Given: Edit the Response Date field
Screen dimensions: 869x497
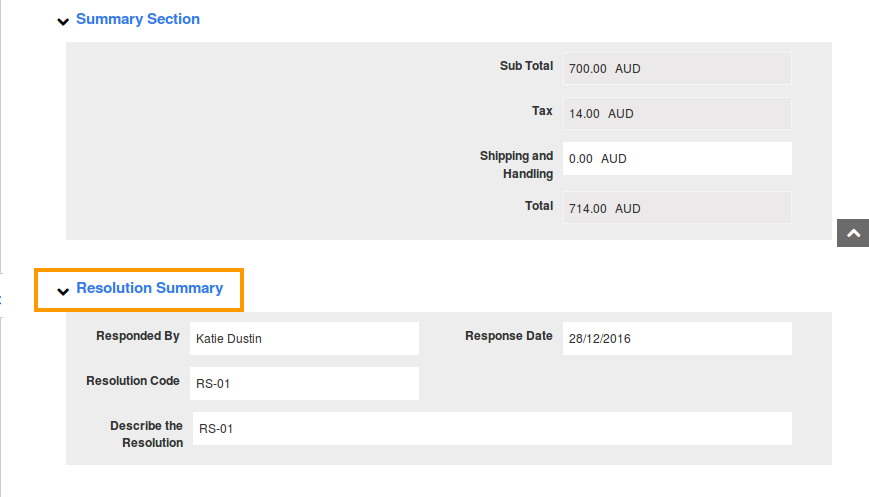Looking at the screenshot, I should (677, 339).
